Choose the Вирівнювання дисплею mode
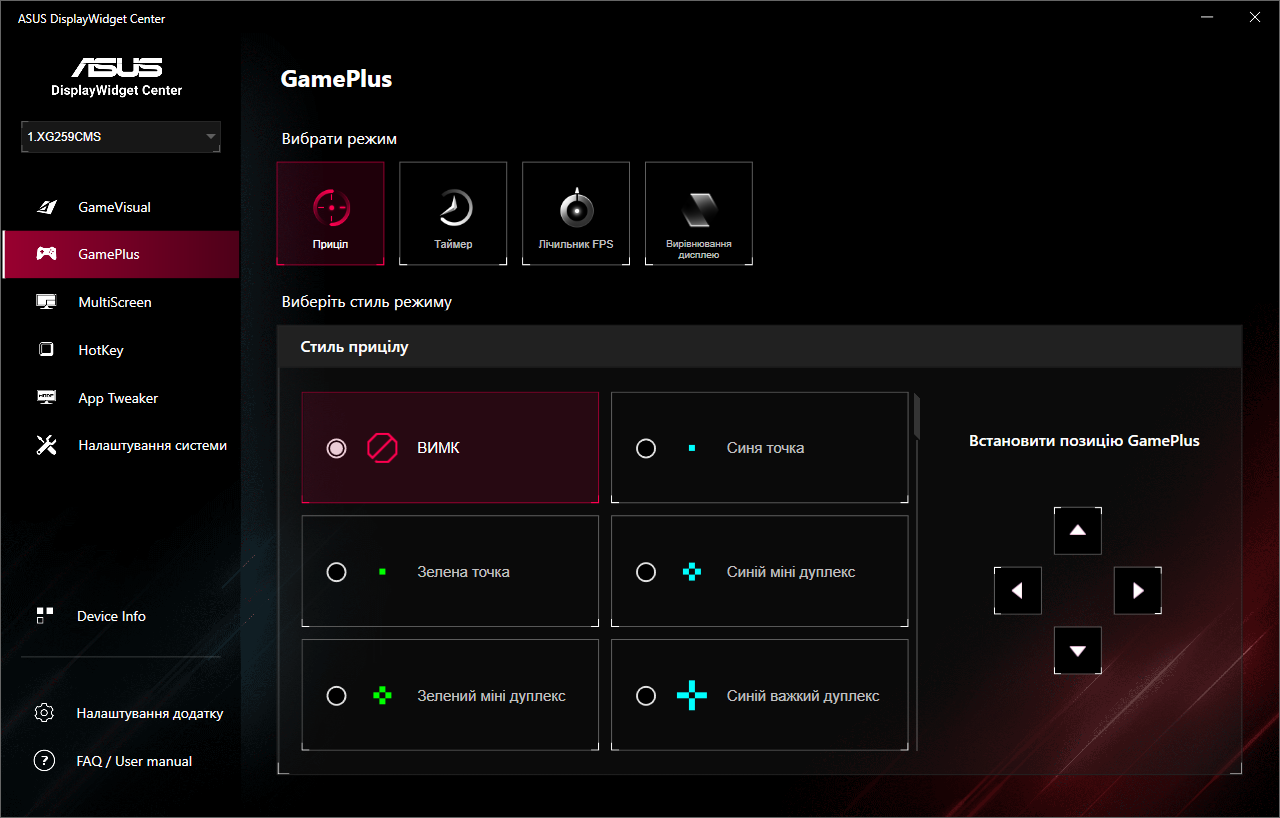This screenshot has width=1280, height=818. click(x=698, y=213)
